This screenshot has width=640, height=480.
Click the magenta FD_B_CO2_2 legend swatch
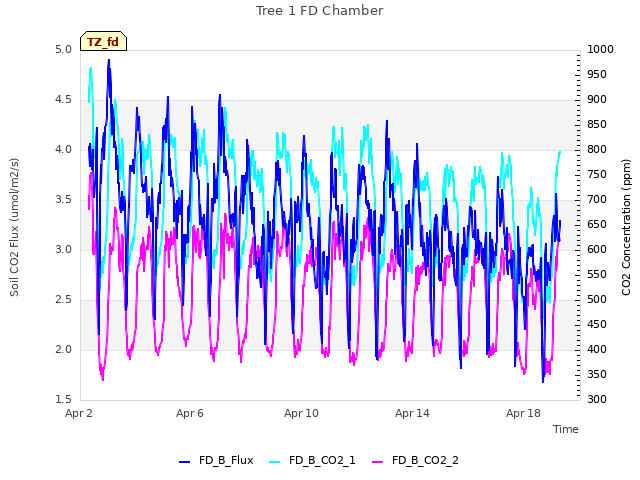click(x=378, y=462)
